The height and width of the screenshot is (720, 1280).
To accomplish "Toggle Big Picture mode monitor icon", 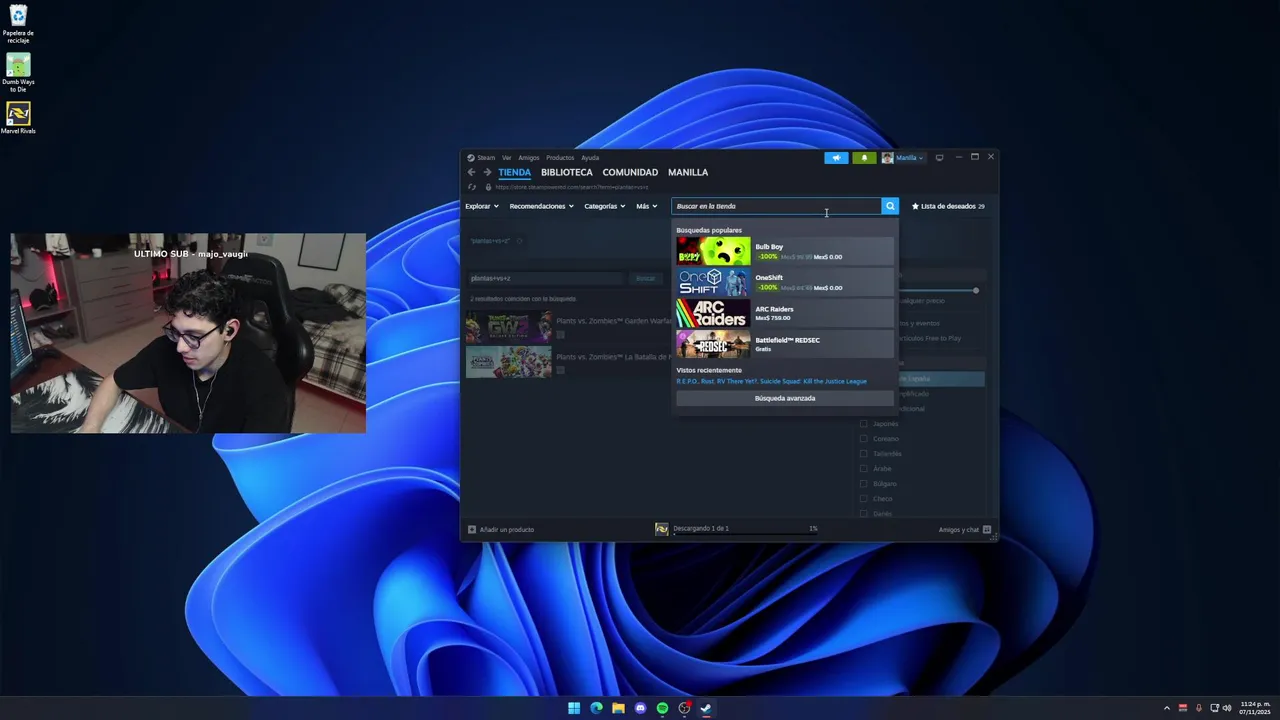I will pyautogui.click(x=939, y=157).
